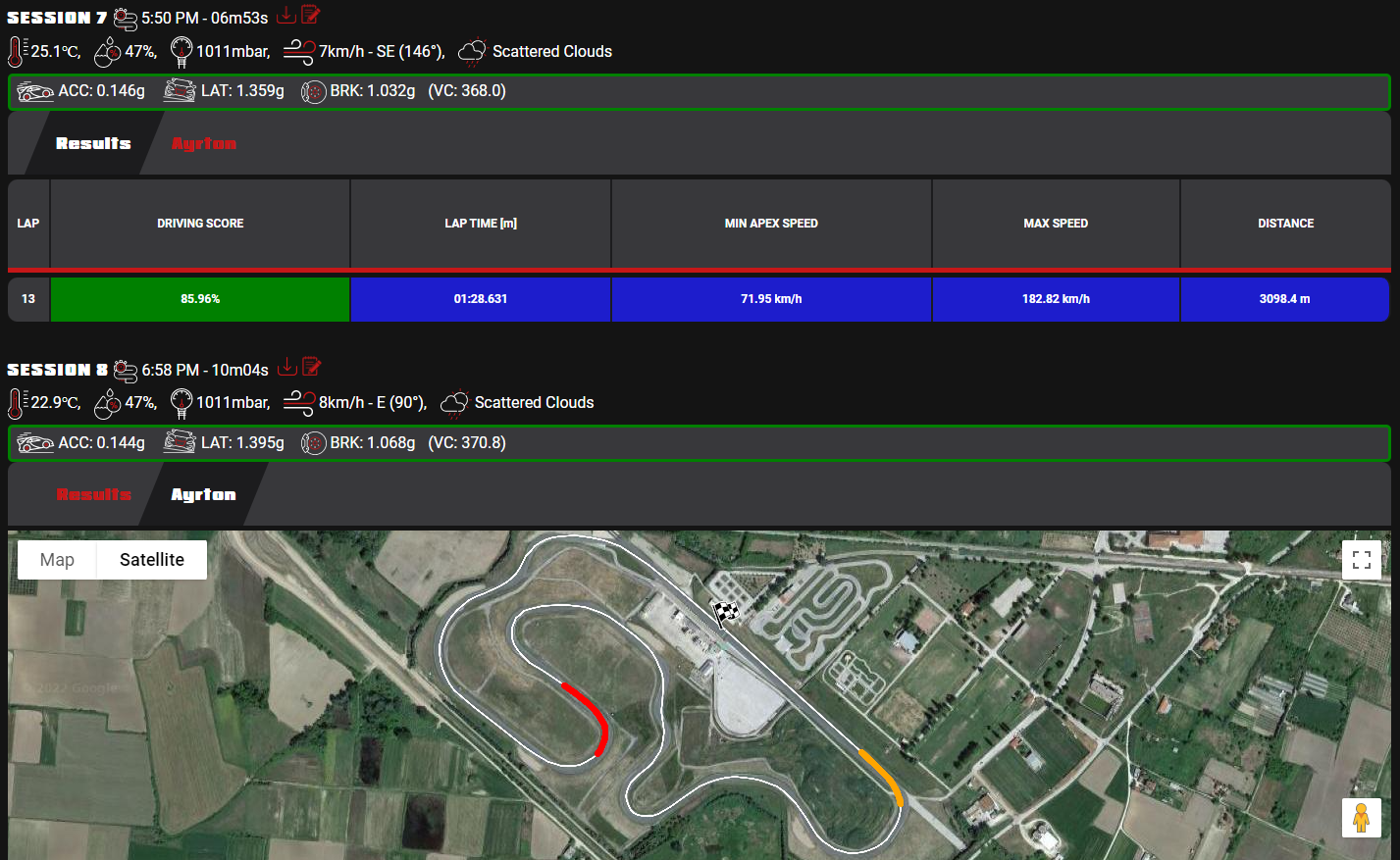Sort by Driving Score column header
Screen dimensions: 1400x860
coord(200,224)
